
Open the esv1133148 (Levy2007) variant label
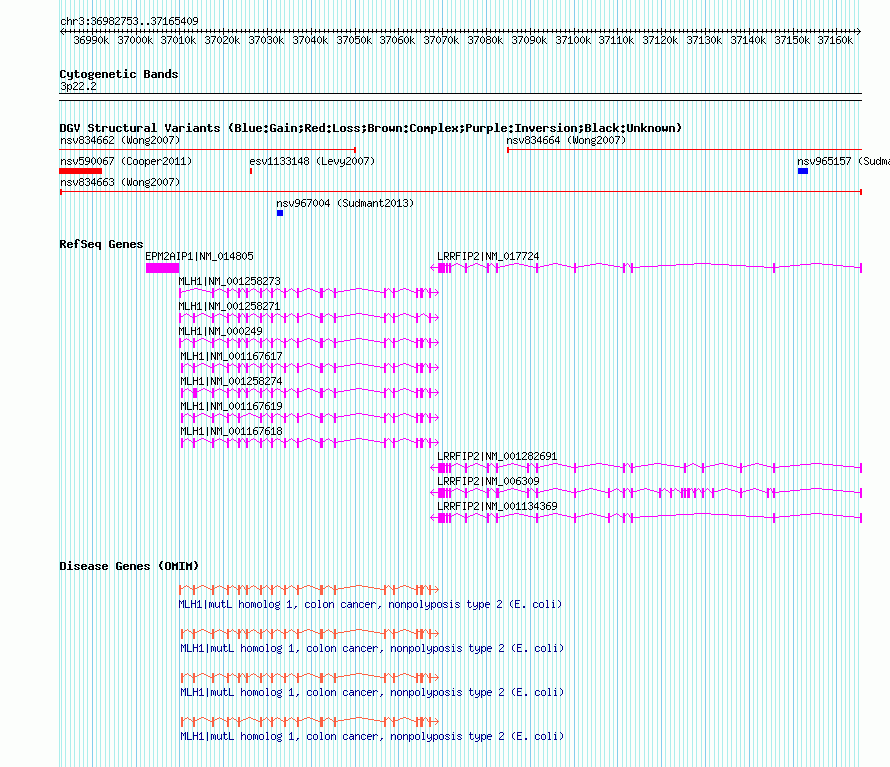coord(312,161)
